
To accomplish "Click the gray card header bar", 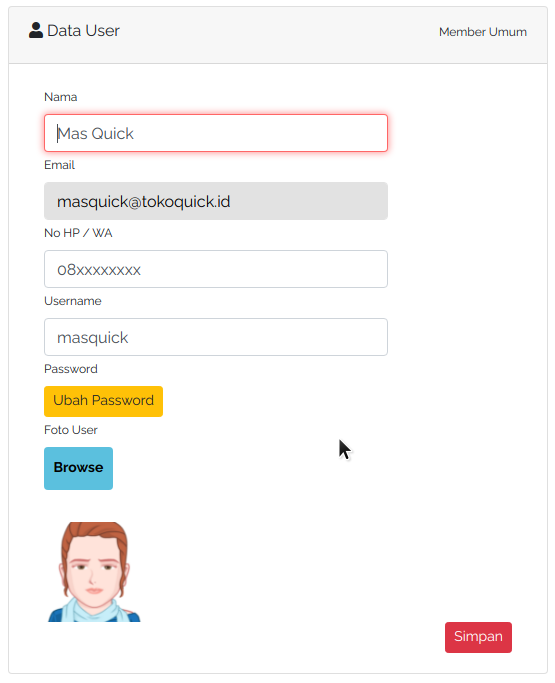I will (x=278, y=35).
